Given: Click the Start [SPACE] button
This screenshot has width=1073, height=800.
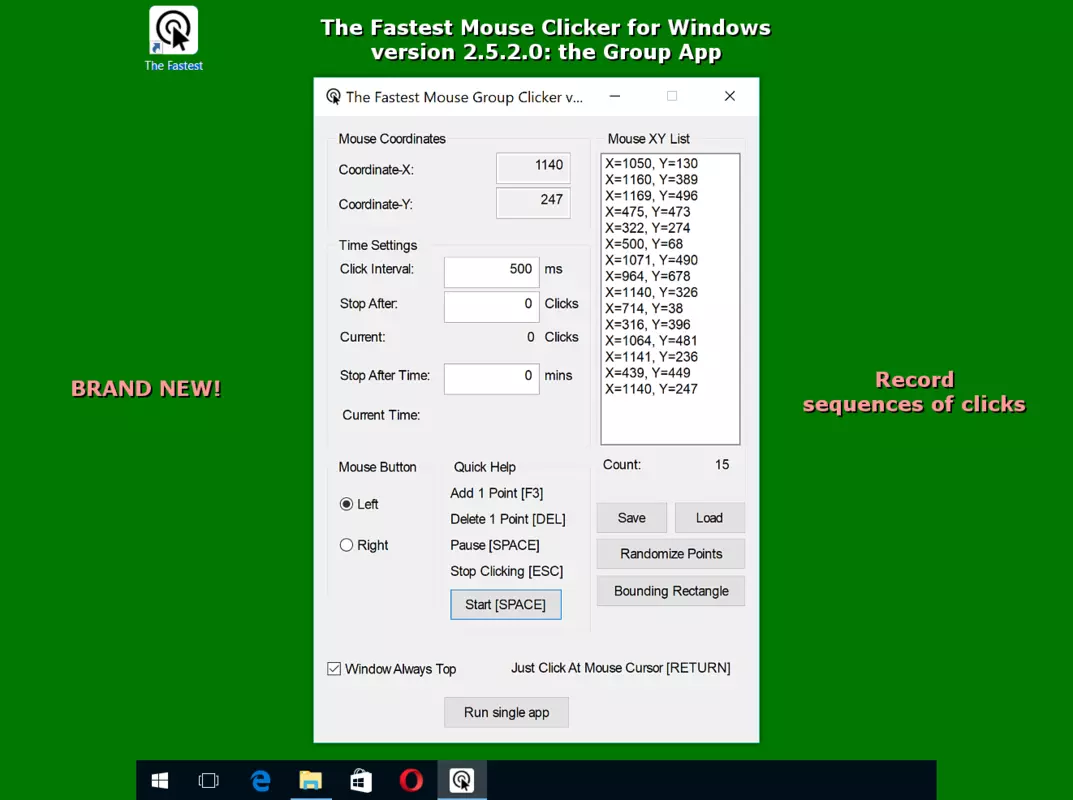Looking at the screenshot, I should [506, 604].
